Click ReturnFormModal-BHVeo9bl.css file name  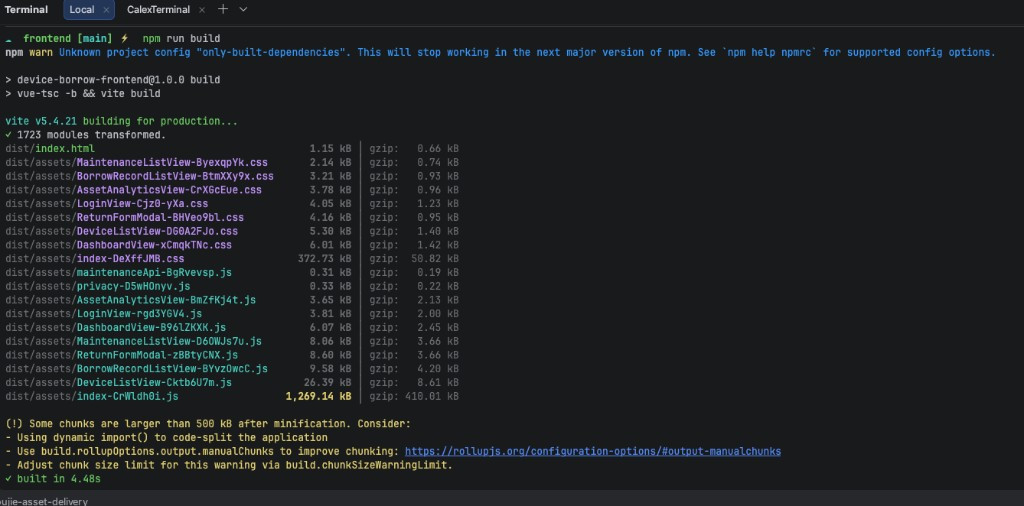160,217
